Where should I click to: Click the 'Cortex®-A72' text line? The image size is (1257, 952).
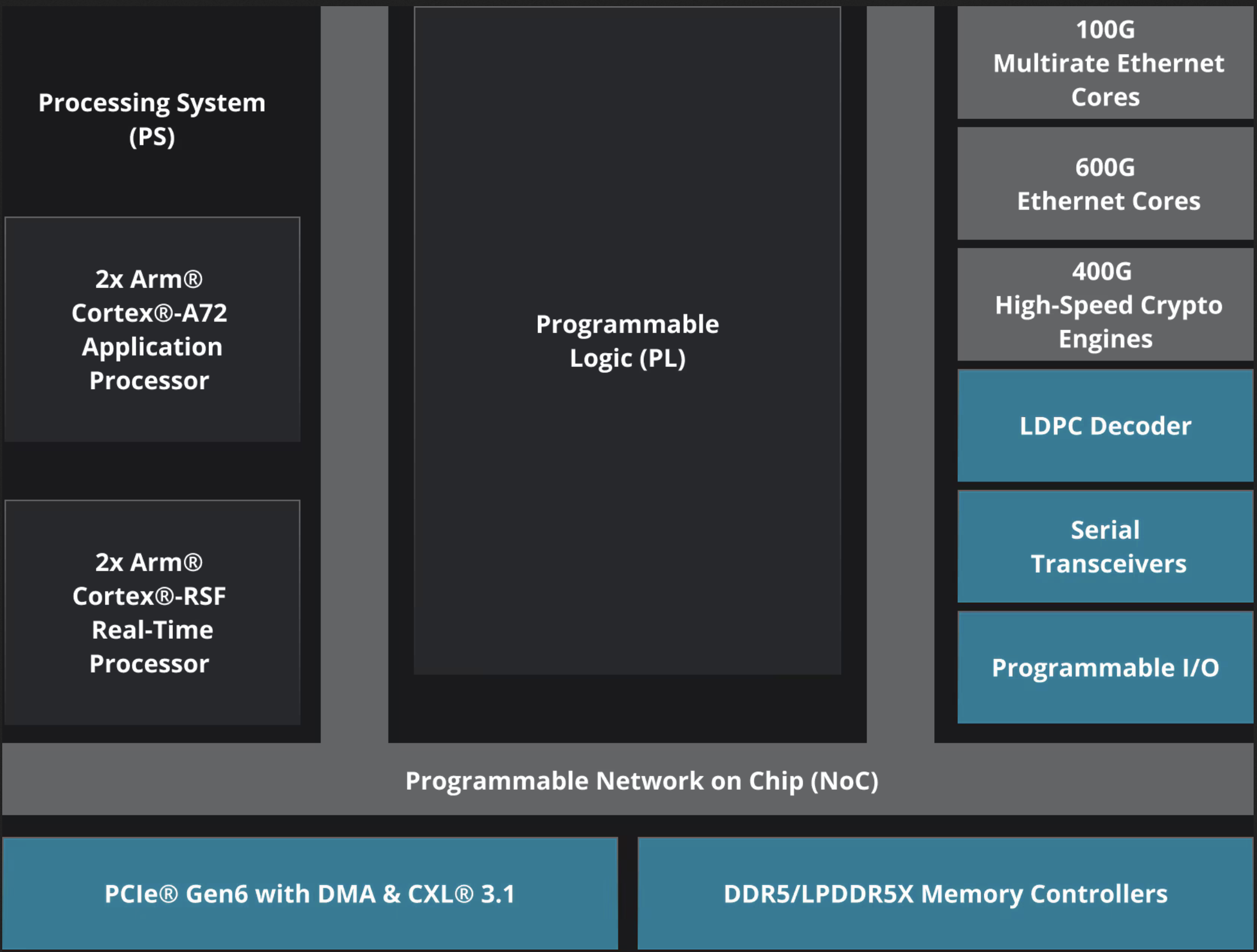pos(149,313)
